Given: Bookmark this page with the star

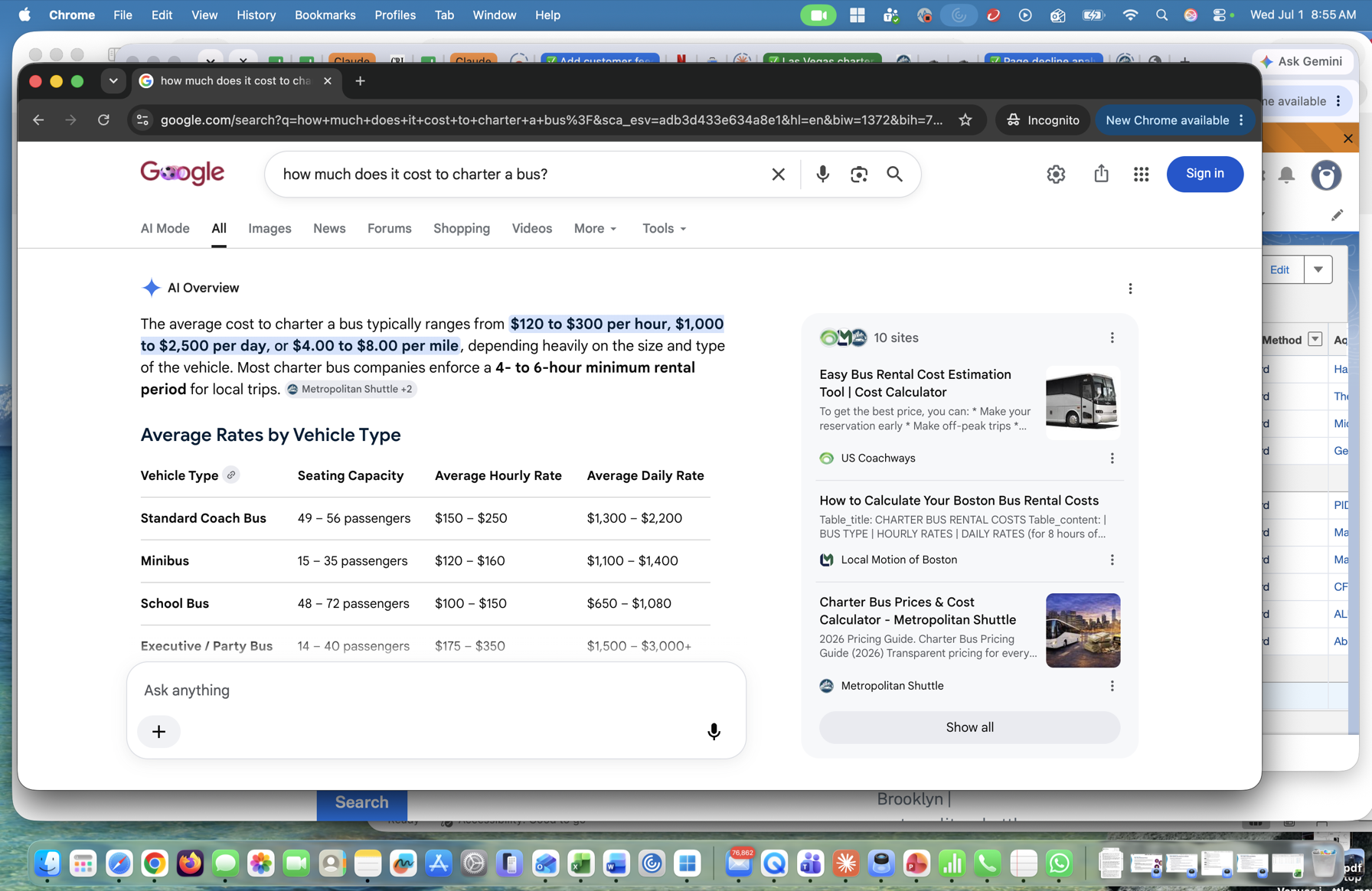Looking at the screenshot, I should [965, 120].
